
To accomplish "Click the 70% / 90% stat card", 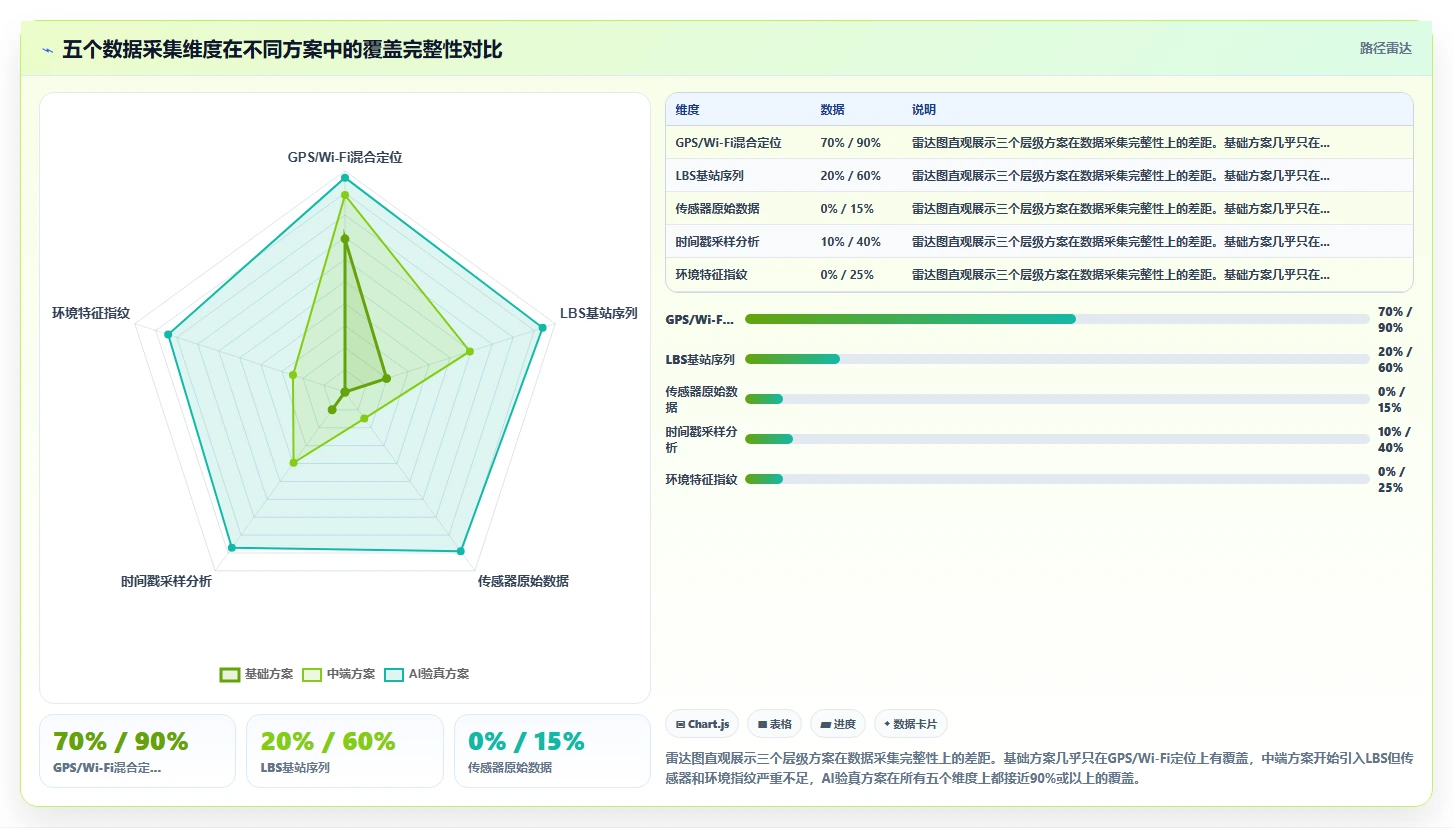I will coord(138,751).
